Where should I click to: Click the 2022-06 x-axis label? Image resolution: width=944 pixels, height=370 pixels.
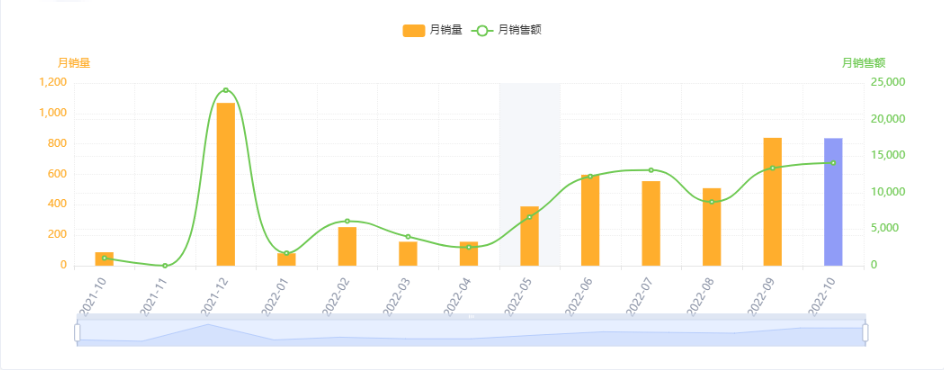[579, 296]
